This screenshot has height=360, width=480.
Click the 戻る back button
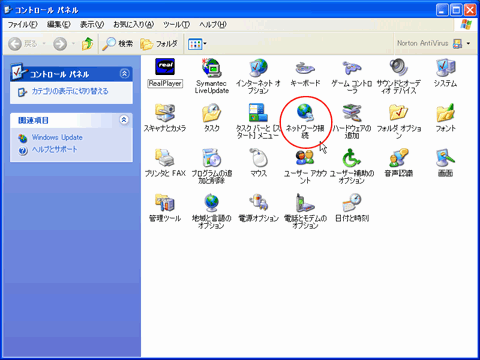(x=23, y=44)
